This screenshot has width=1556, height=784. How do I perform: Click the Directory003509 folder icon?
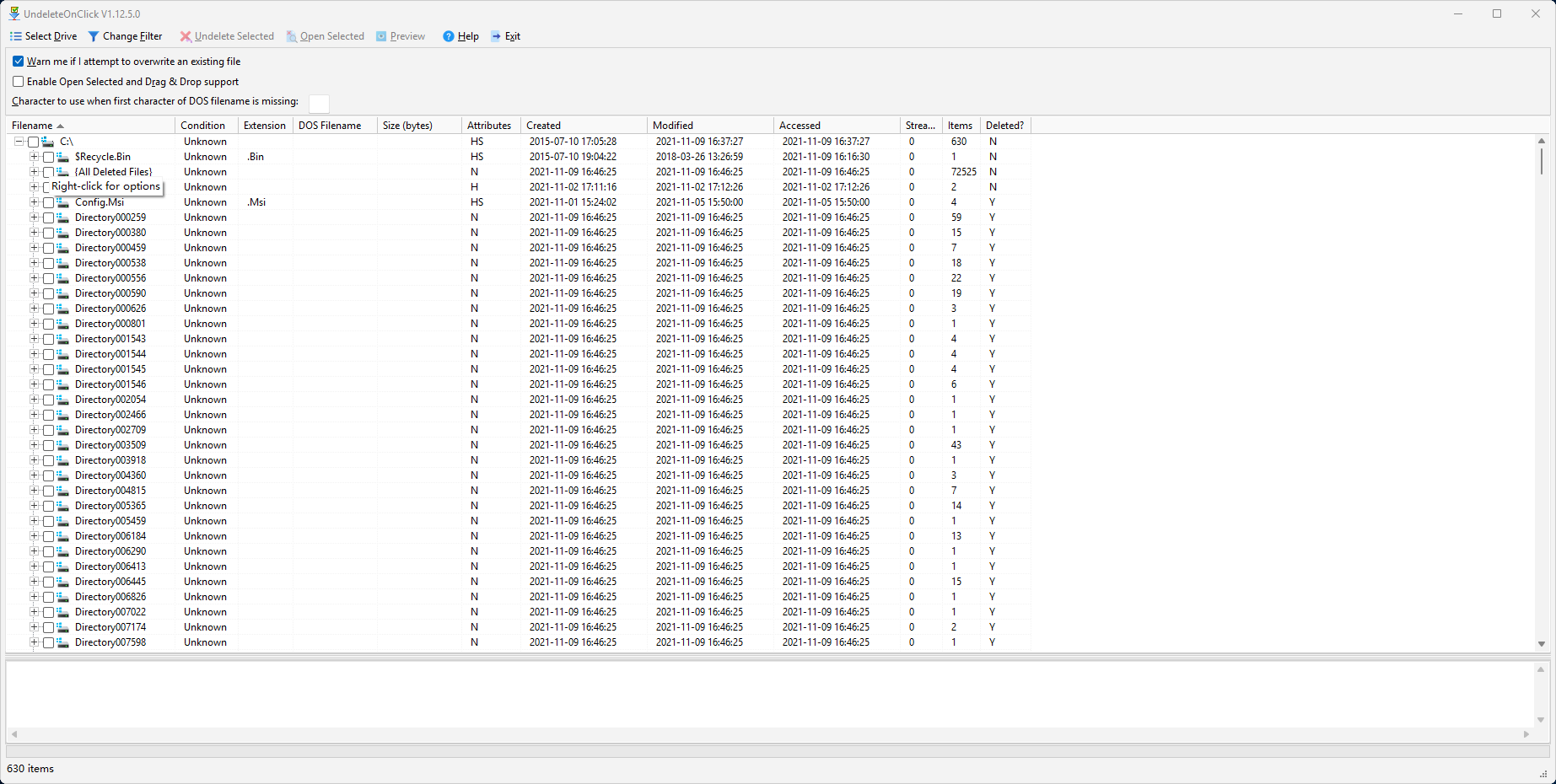coord(62,445)
